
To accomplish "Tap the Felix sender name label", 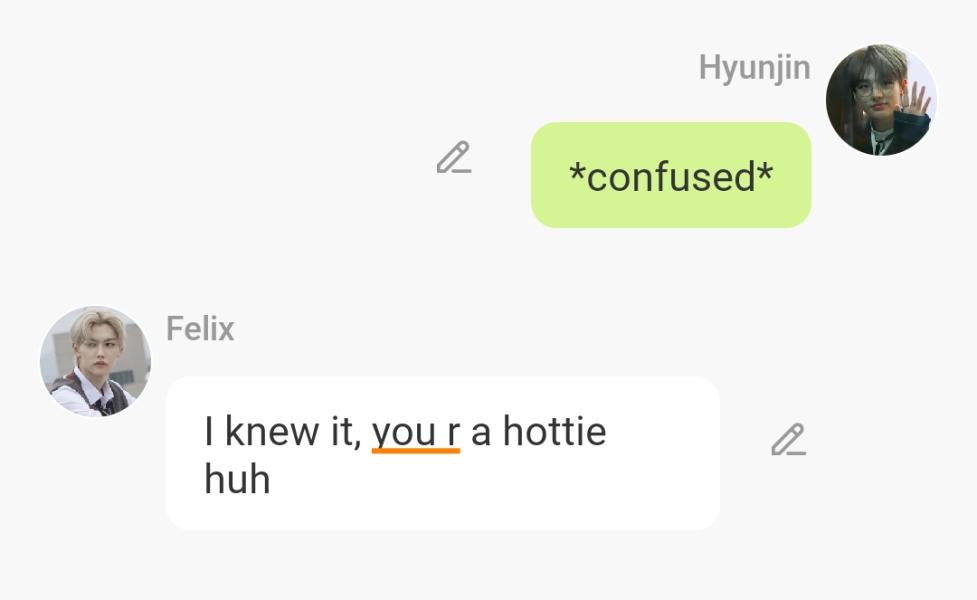I will tap(200, 328).
